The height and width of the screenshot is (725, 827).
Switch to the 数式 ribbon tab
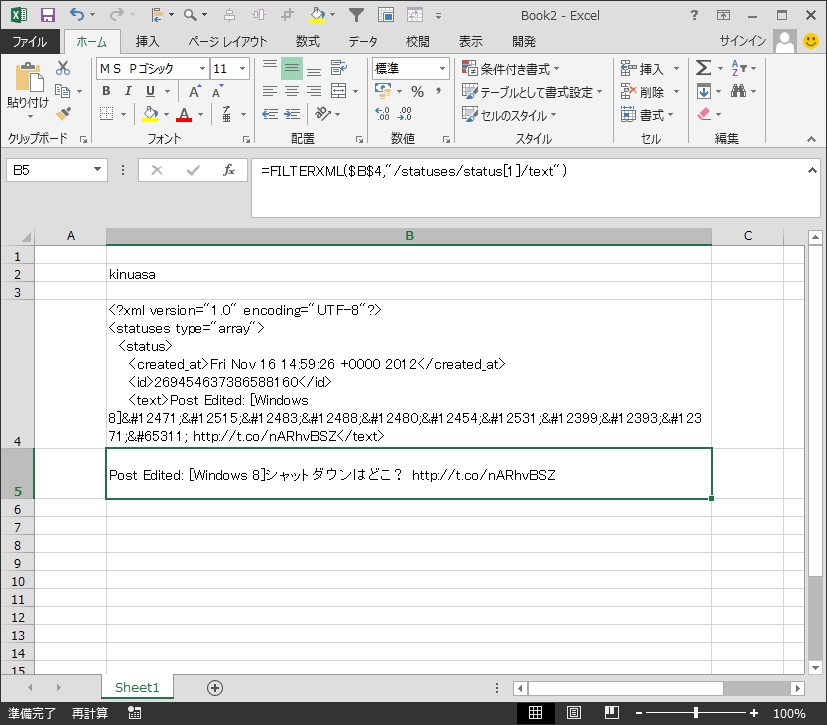click(x=307, y=41)
